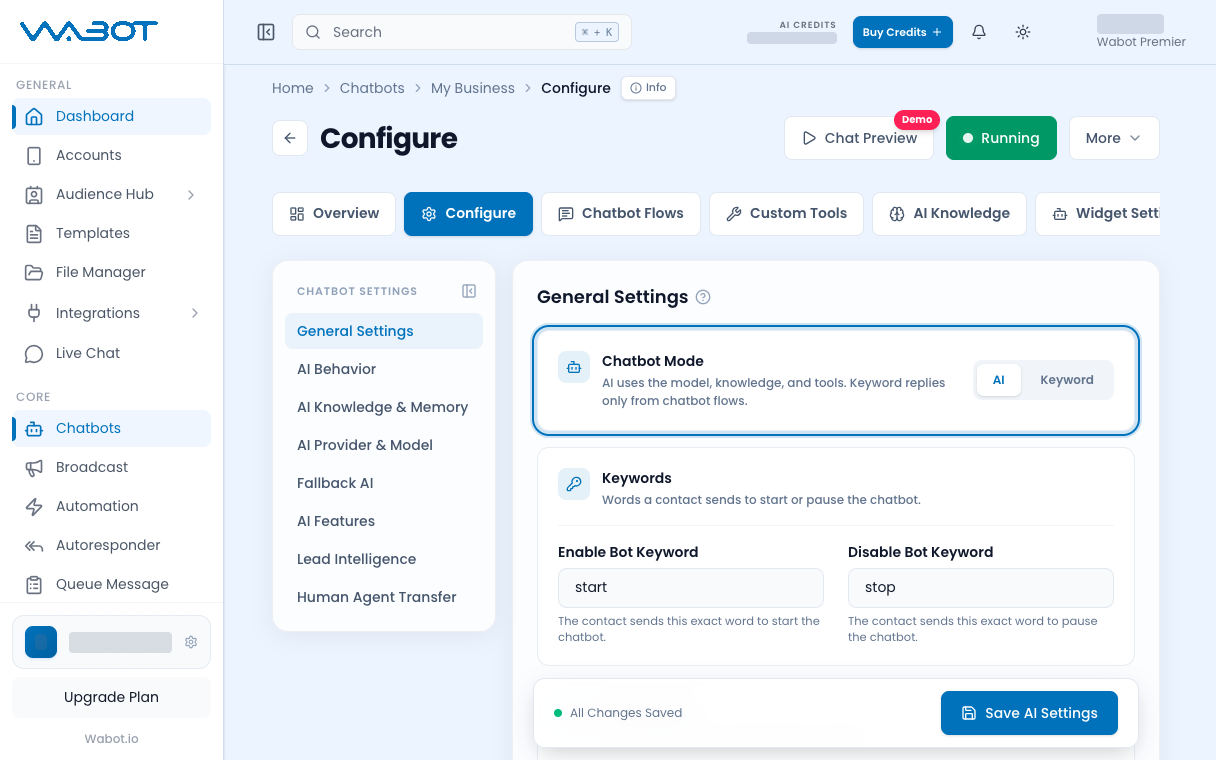Click the Queue Message clipboard icon

tap(34, 584)
